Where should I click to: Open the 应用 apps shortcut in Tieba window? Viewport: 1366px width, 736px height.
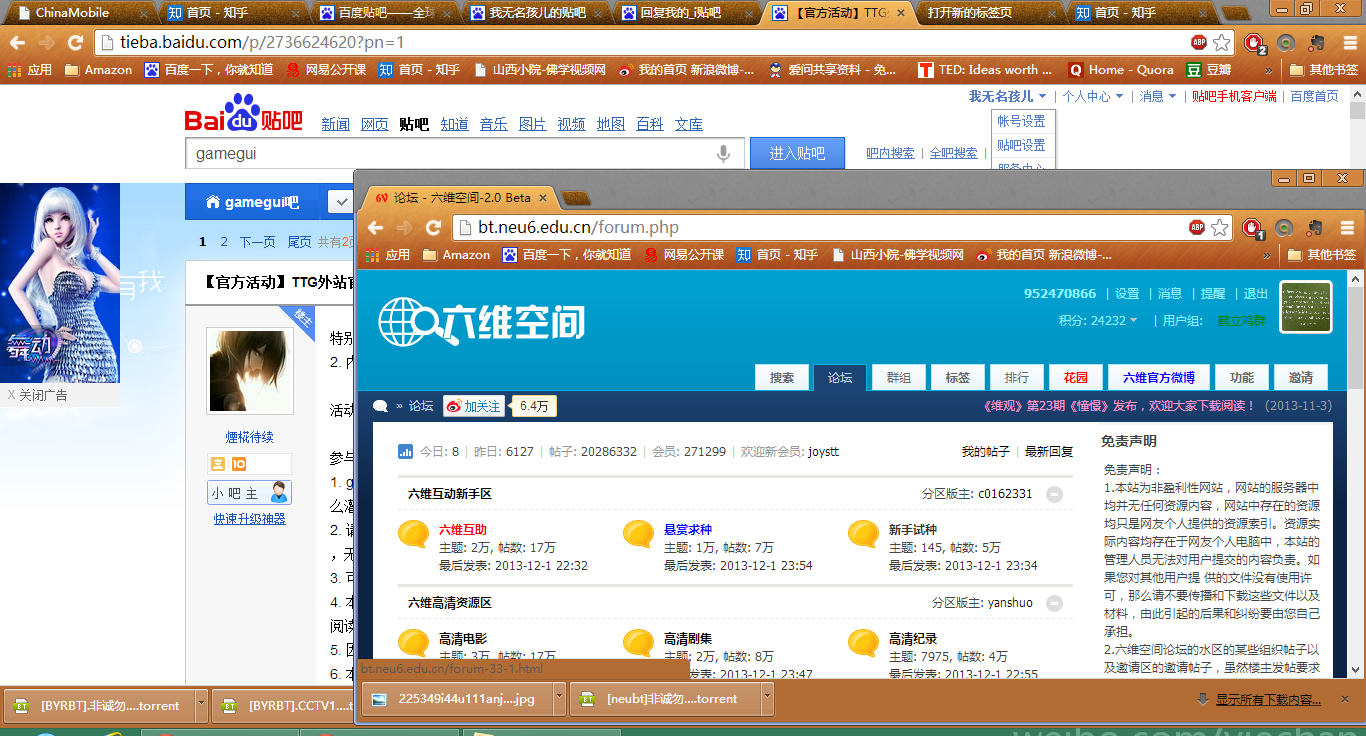click(29, 70)
